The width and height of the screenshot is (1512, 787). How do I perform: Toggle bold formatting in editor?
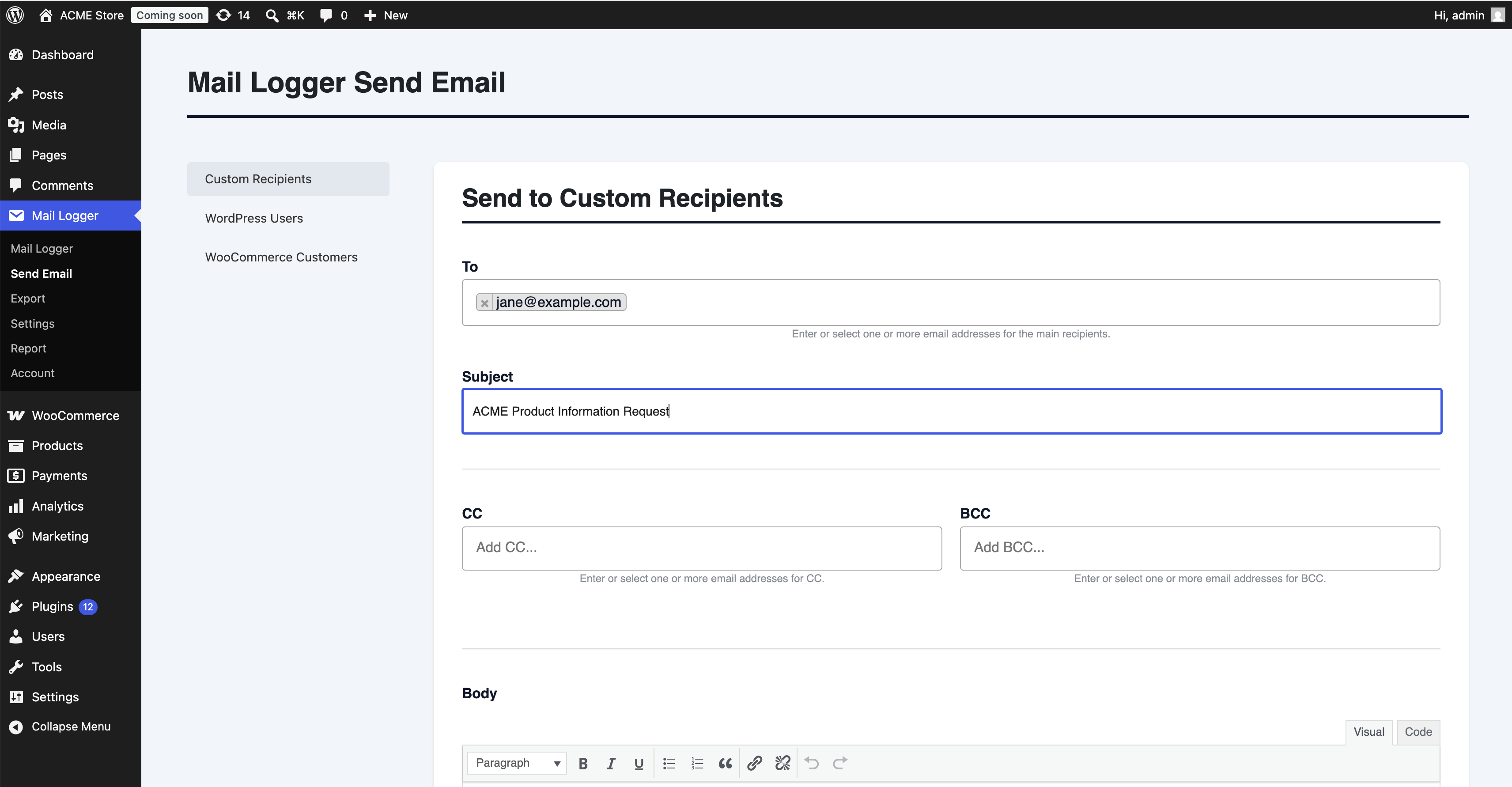point(583,763)
